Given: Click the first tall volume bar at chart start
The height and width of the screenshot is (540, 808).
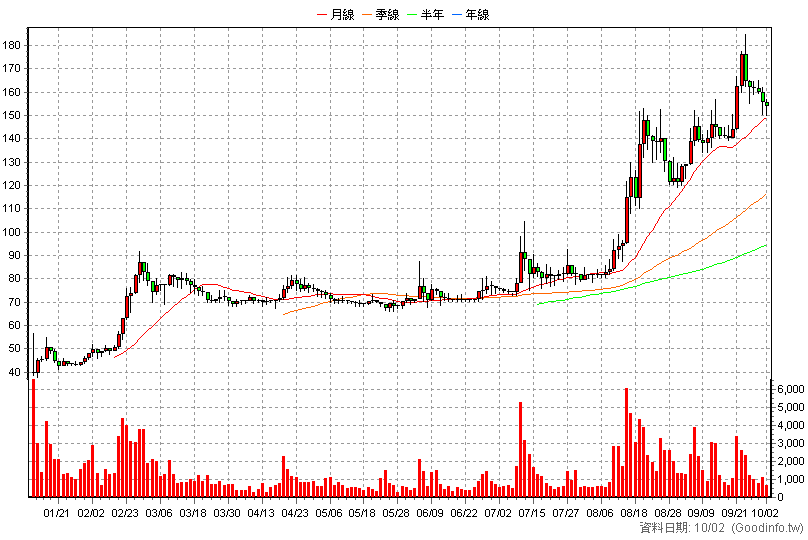Looking at the screenshot, I should pyautogui.click(x=33, y=438).
